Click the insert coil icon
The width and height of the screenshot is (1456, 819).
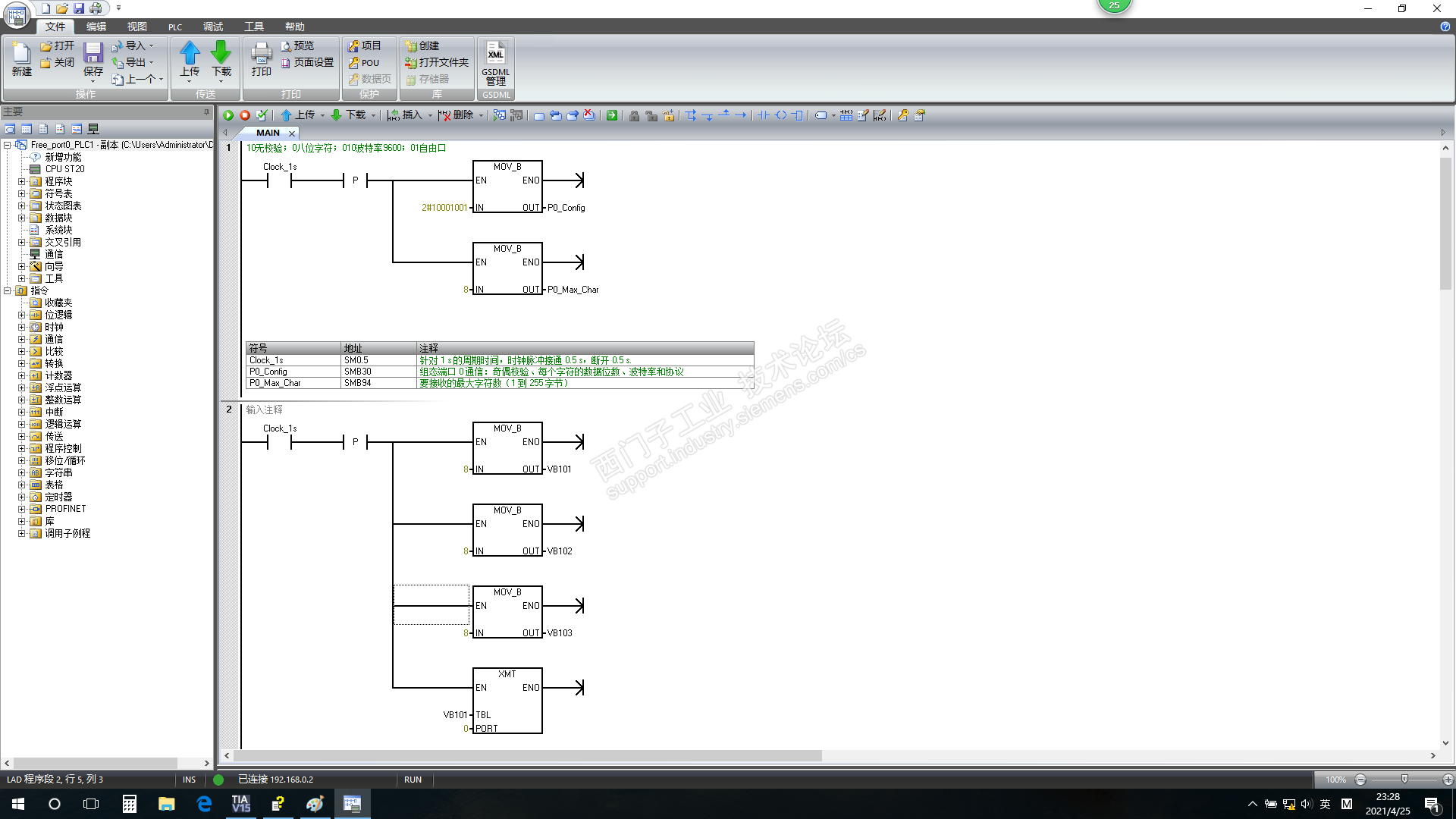tap(780, 115)
